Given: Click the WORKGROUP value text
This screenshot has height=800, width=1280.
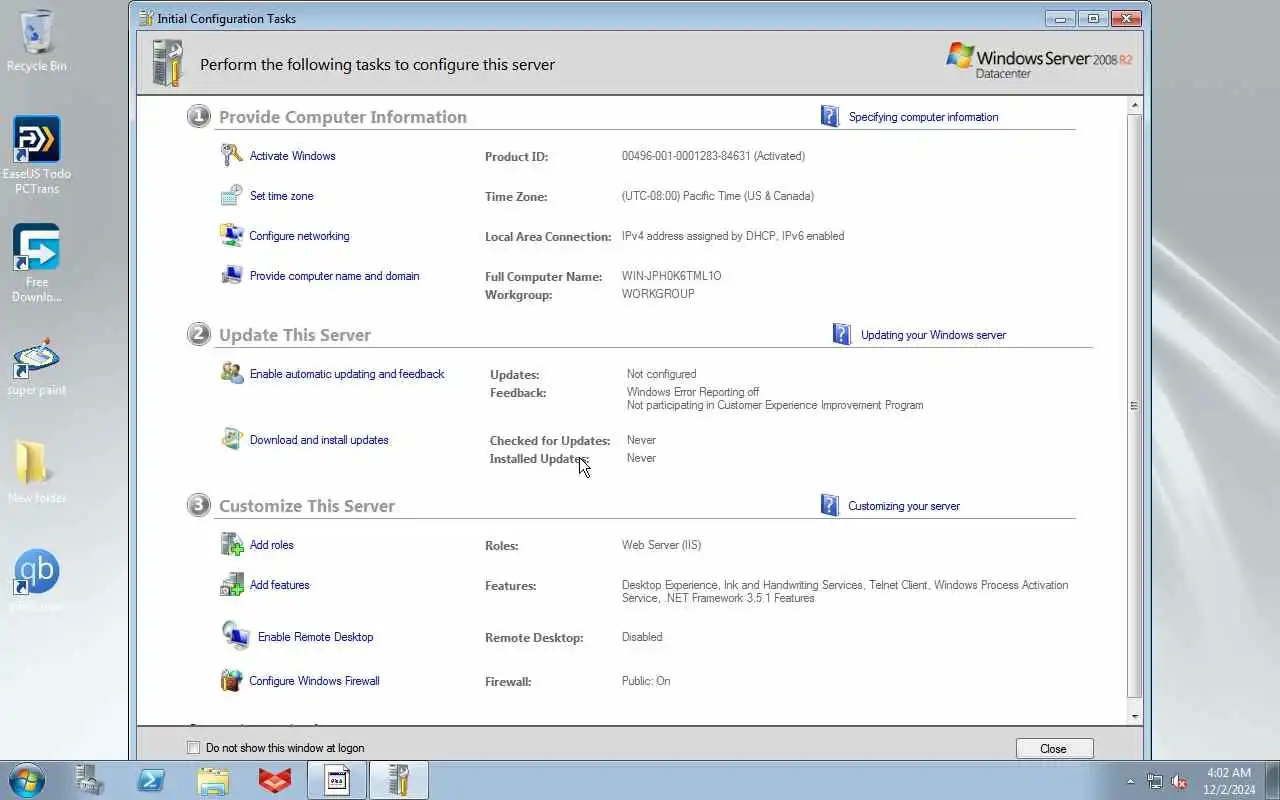Looking at the screenshot, I should 658,294.
